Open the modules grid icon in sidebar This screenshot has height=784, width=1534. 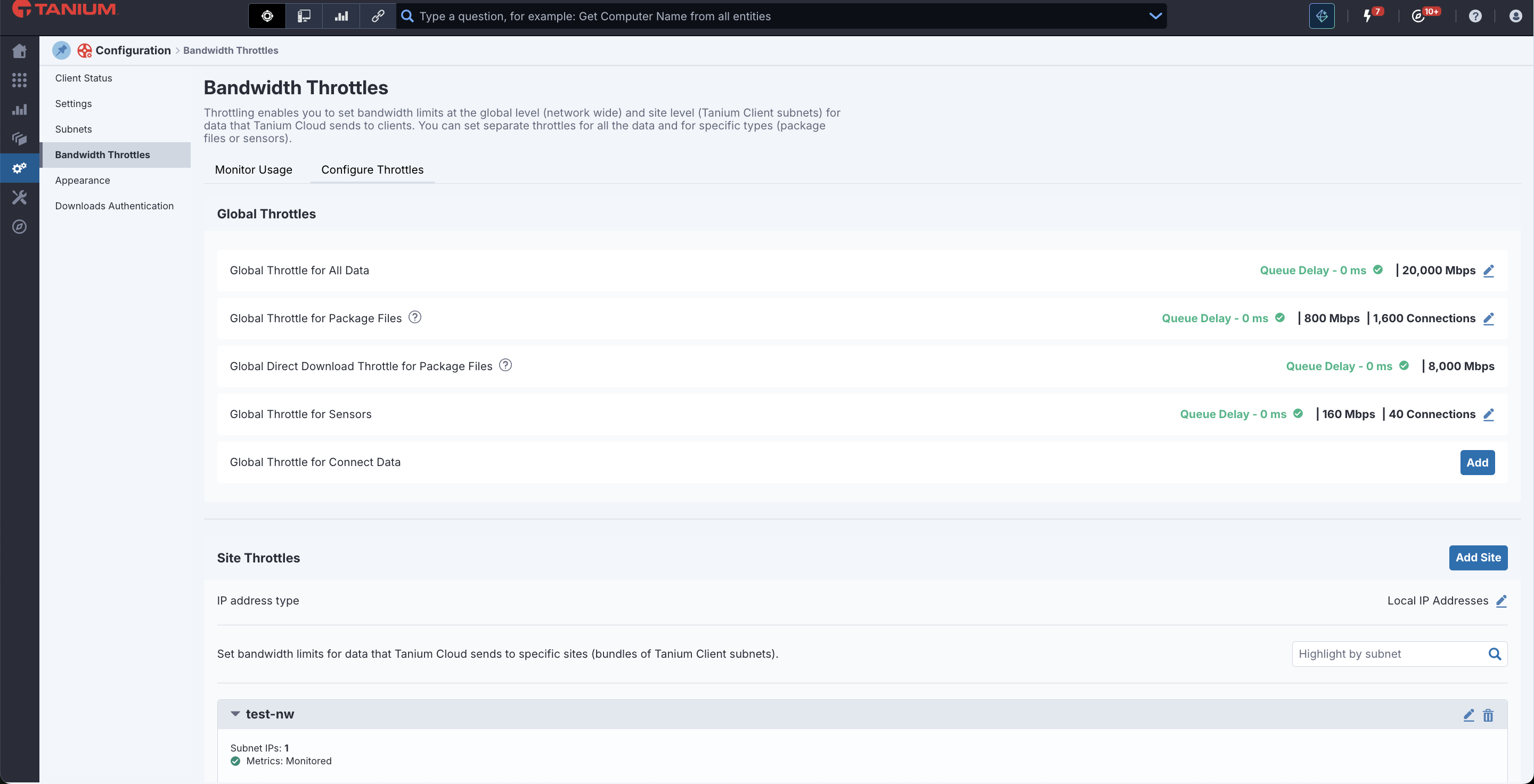coord(19,80)
